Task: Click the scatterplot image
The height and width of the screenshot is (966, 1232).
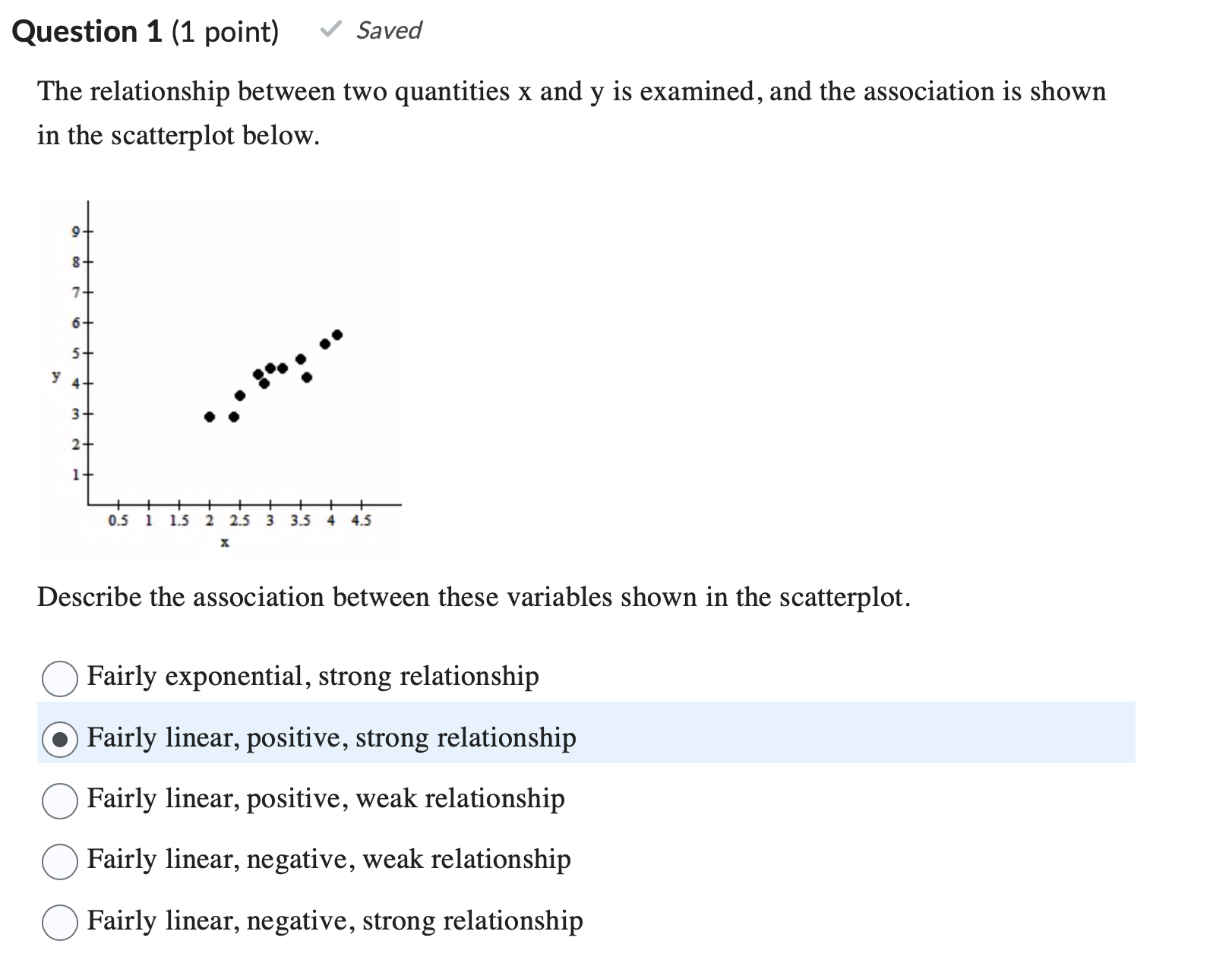Action: coord(220,365)
